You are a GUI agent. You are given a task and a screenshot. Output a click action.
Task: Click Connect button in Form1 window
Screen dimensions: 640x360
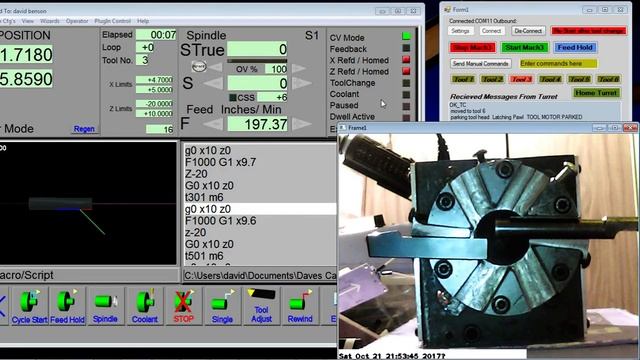coord(491,31)
